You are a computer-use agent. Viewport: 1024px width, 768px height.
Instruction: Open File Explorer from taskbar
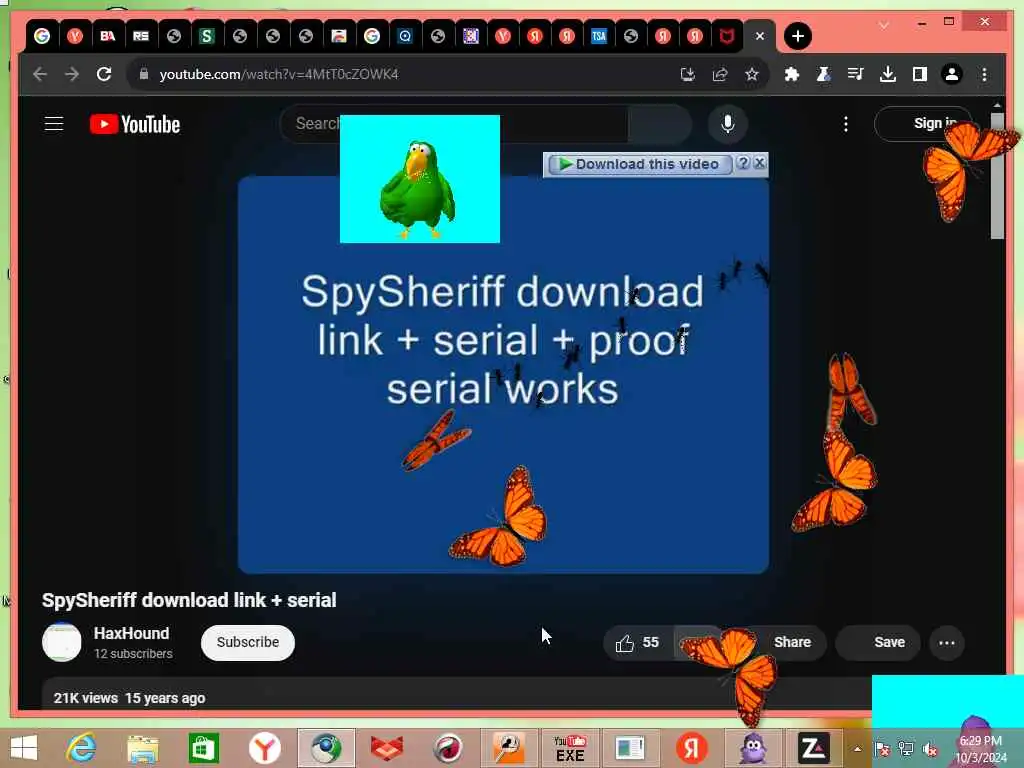[143, 748]
